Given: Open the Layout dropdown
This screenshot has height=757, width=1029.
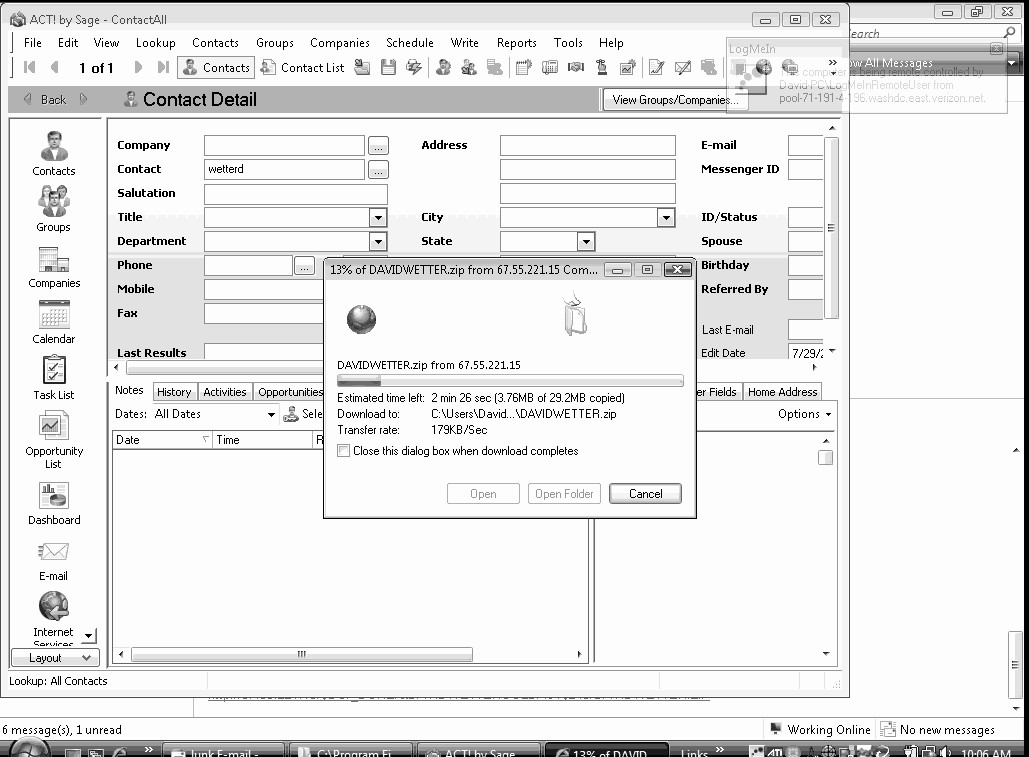Looking at the screenshot, I should pos(55,657).
